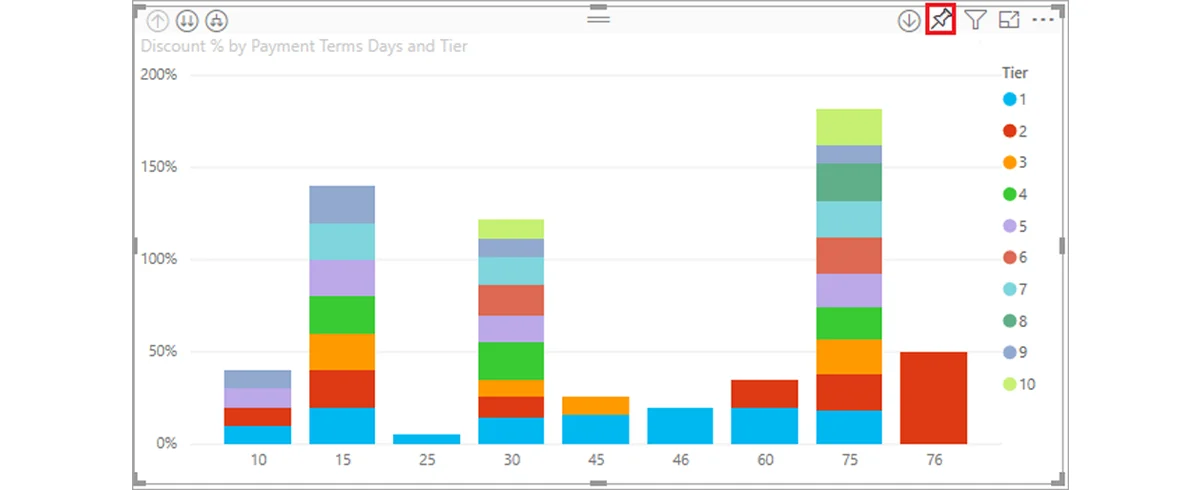Image resolution: width=1200 pixels, height=490 pixels.
Task: Select Tier 1 blue legend marker
Action: click(1009, 99)
